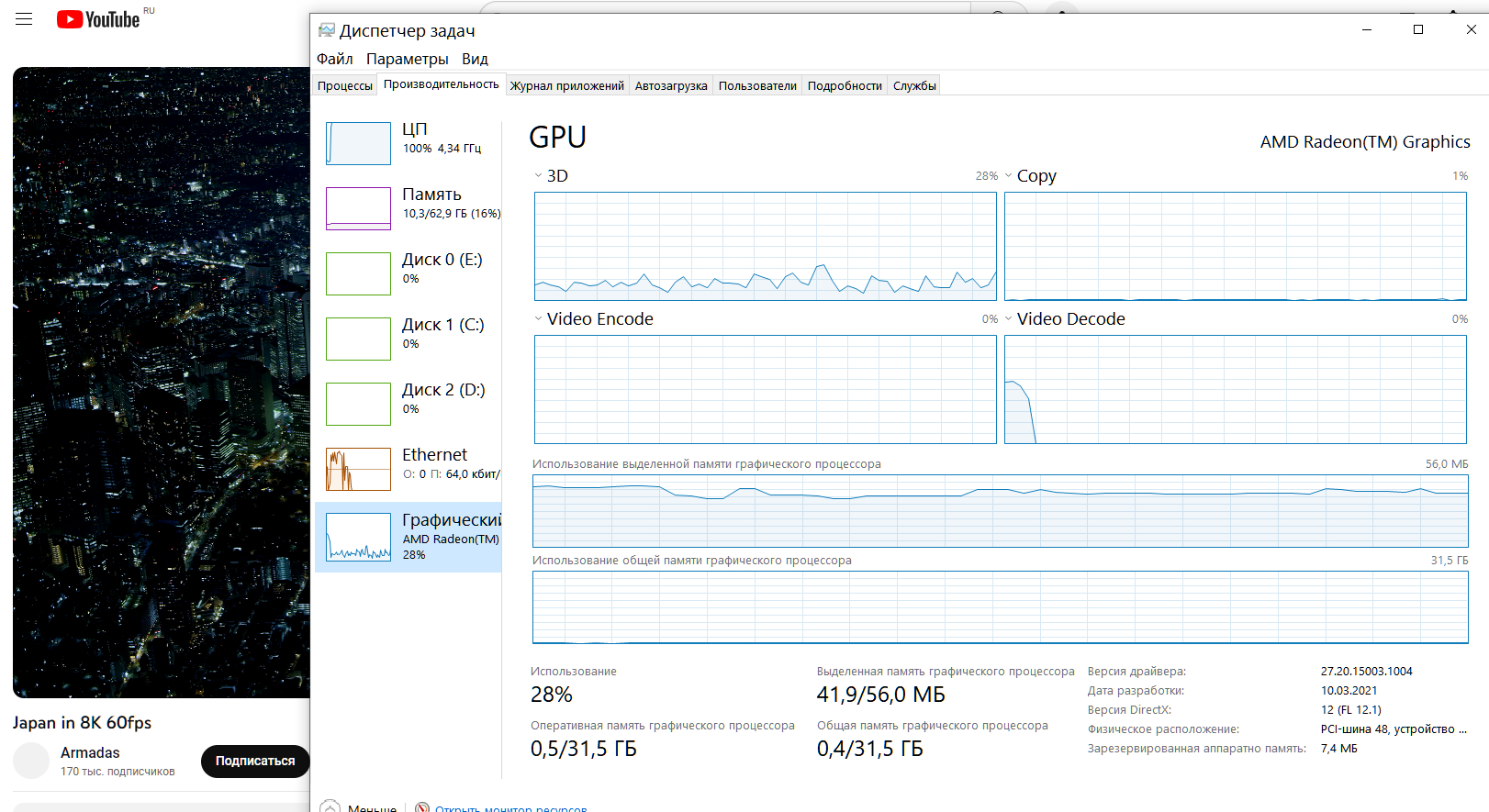
Task: Open the Video Encode engine dropdown
Action: click(x=539, y=318)
